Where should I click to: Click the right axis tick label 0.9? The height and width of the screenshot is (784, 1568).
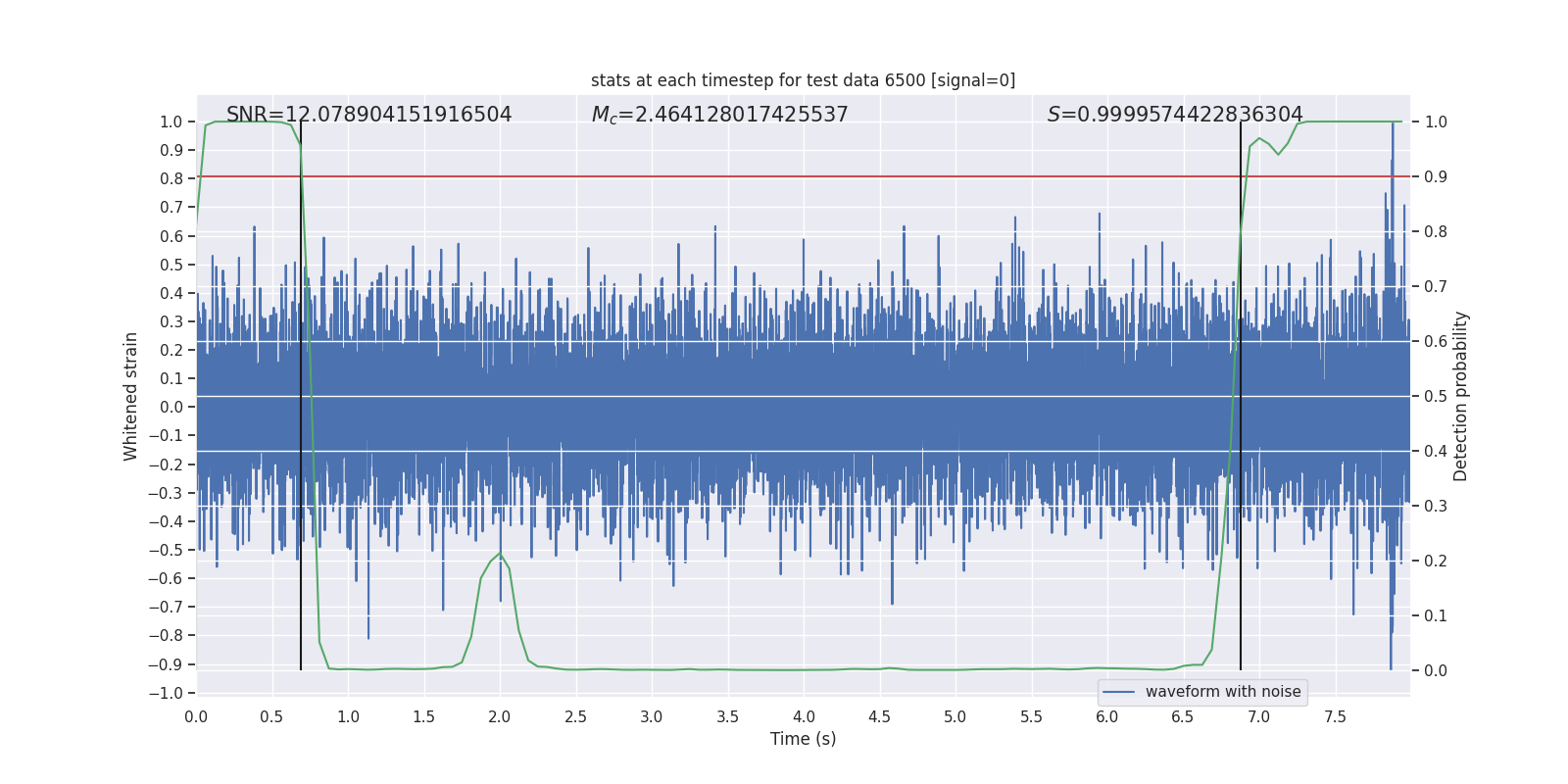[x=1435, y=176]
